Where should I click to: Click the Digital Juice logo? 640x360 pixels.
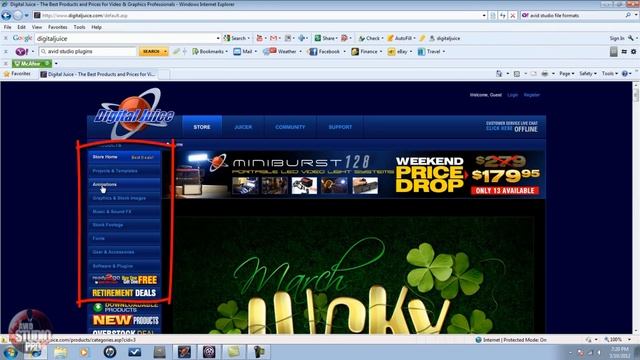pos(134,114)
